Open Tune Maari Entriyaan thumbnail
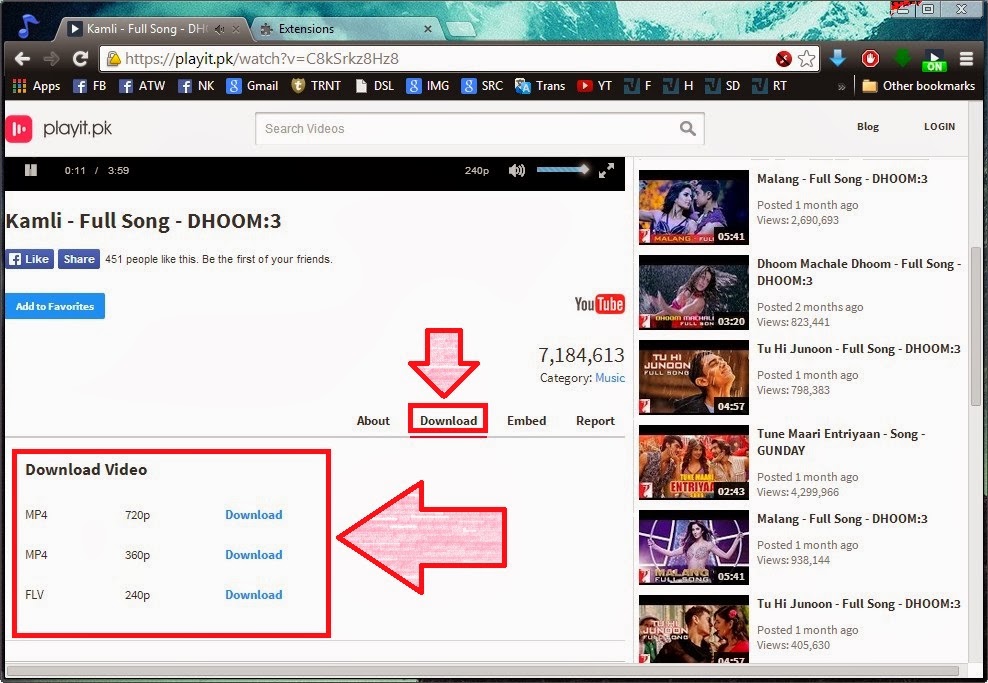The height and width of the screenshot is (683, 988). click(694, 462)
